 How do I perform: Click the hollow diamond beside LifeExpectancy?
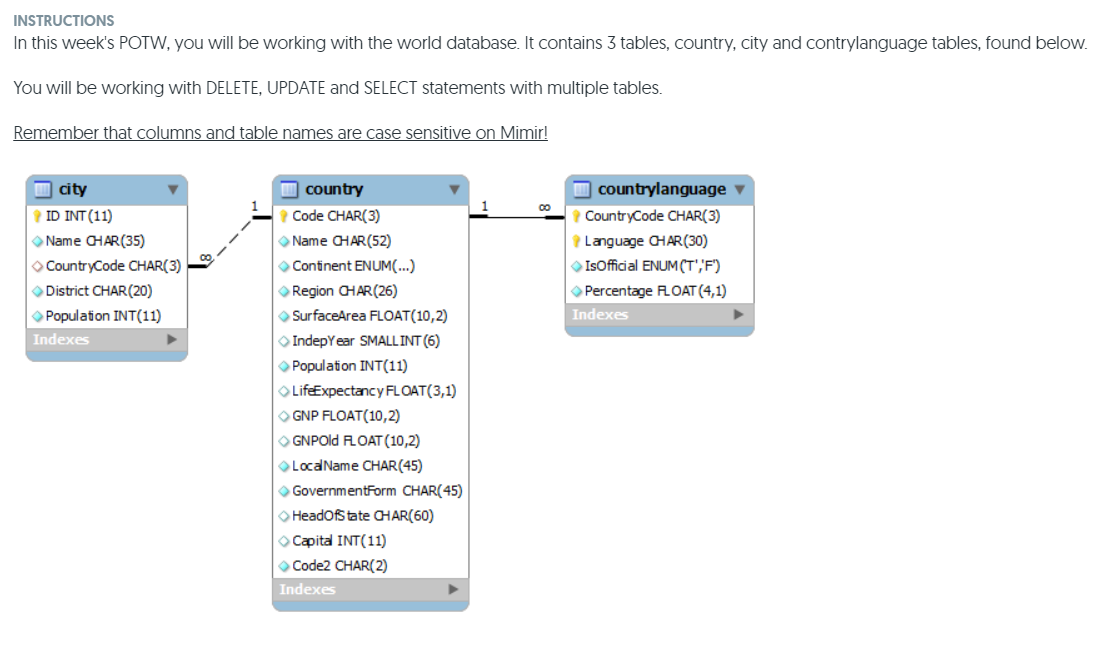(284, 391)
